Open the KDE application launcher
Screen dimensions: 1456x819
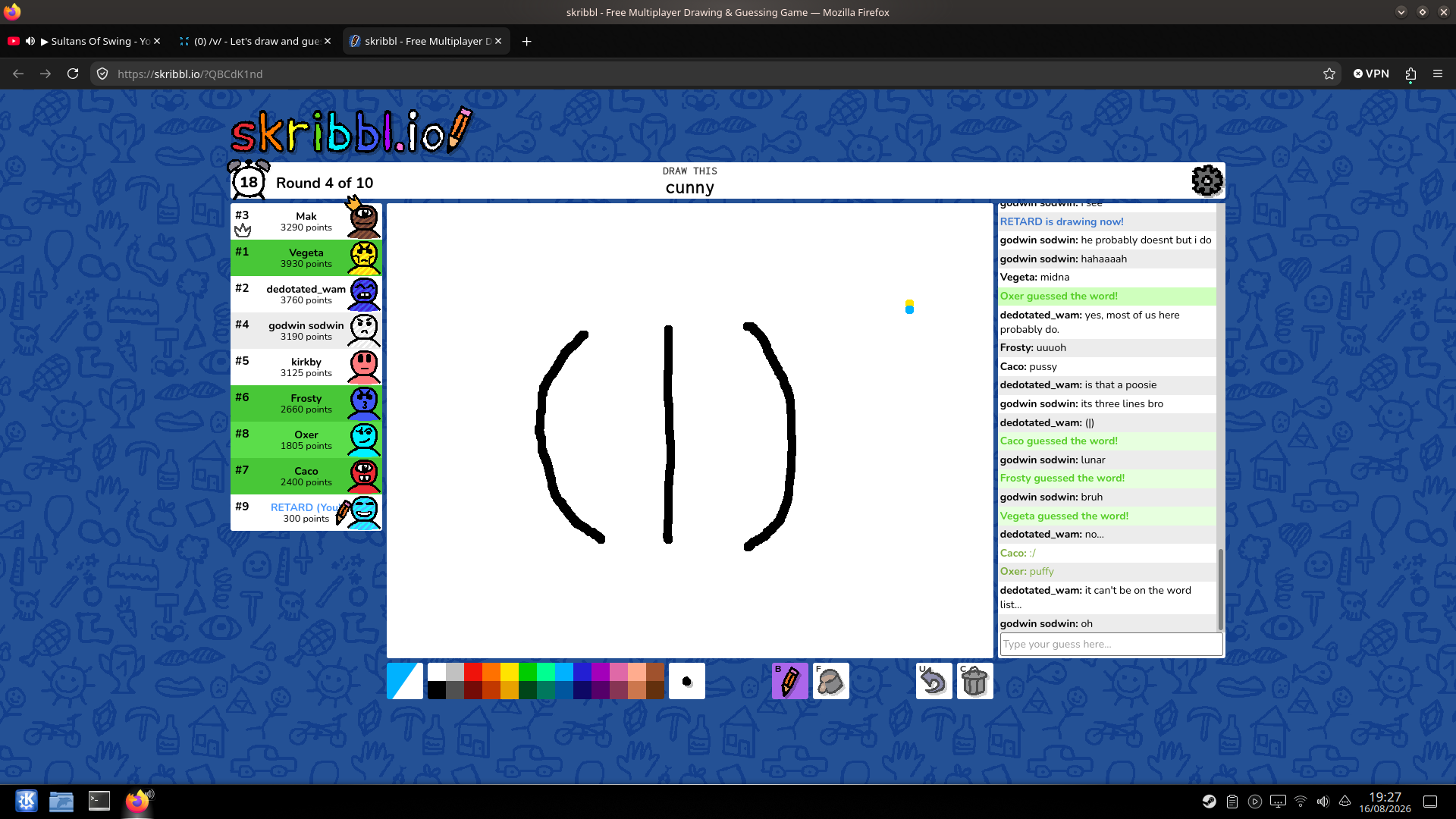pos(27,801)
